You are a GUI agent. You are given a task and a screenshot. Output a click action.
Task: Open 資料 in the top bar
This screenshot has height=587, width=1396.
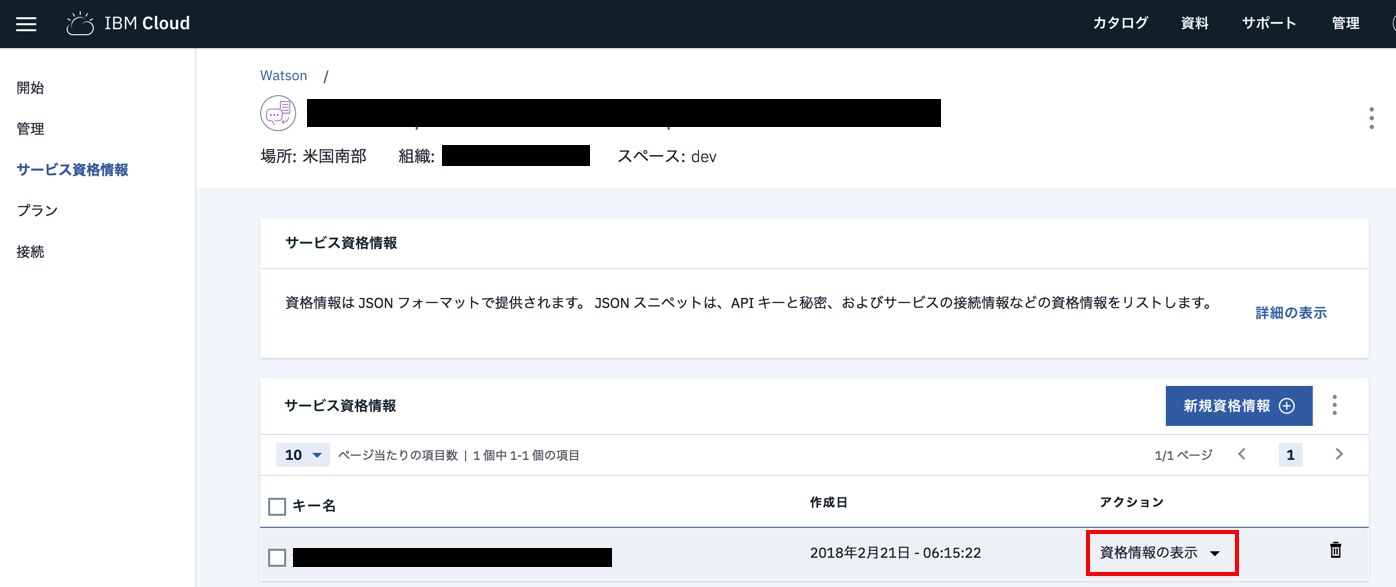(x=1195, y=23)
